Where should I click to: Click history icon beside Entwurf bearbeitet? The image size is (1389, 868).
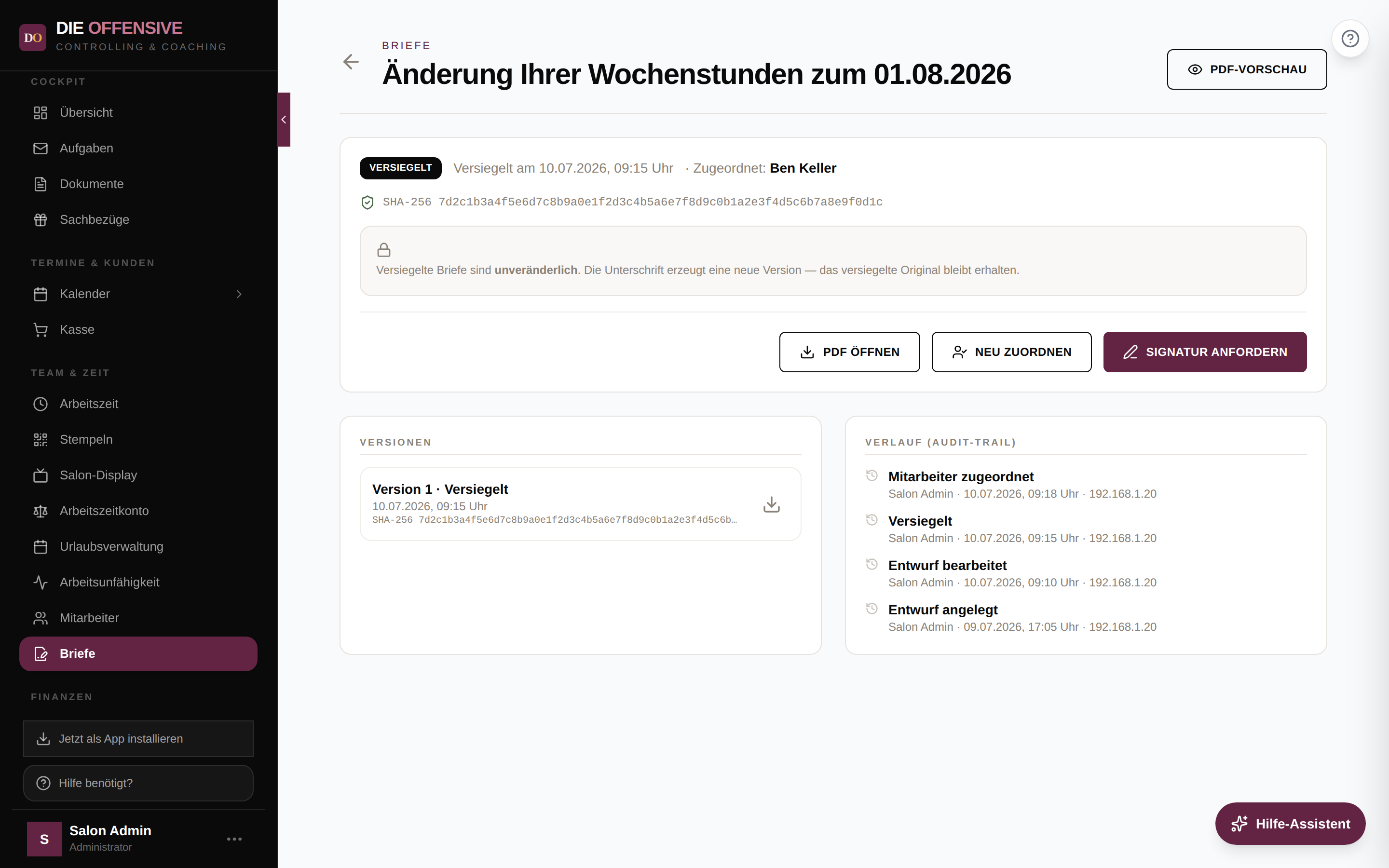click(872, 564)
